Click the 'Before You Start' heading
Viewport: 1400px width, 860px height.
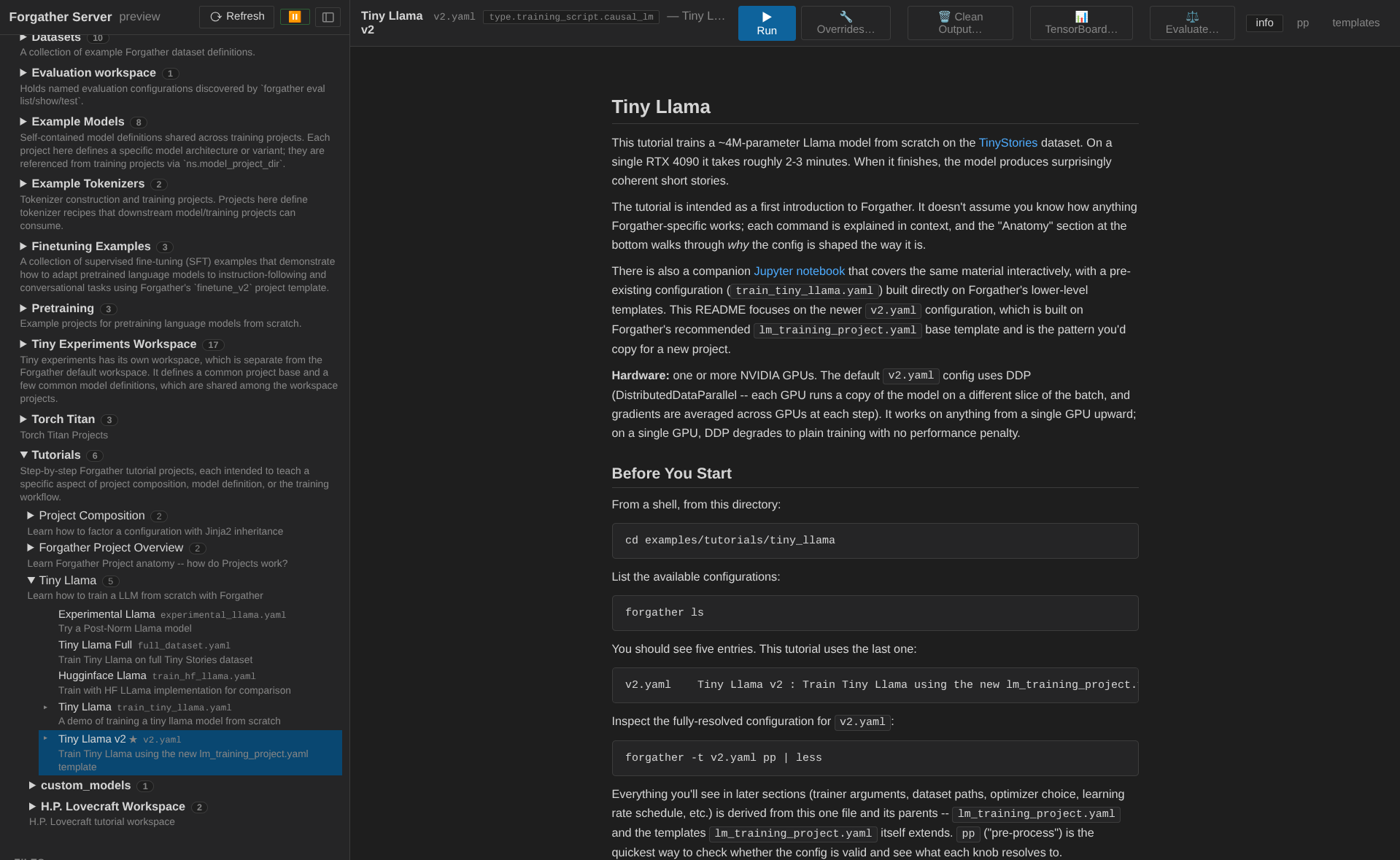point(671,473)
